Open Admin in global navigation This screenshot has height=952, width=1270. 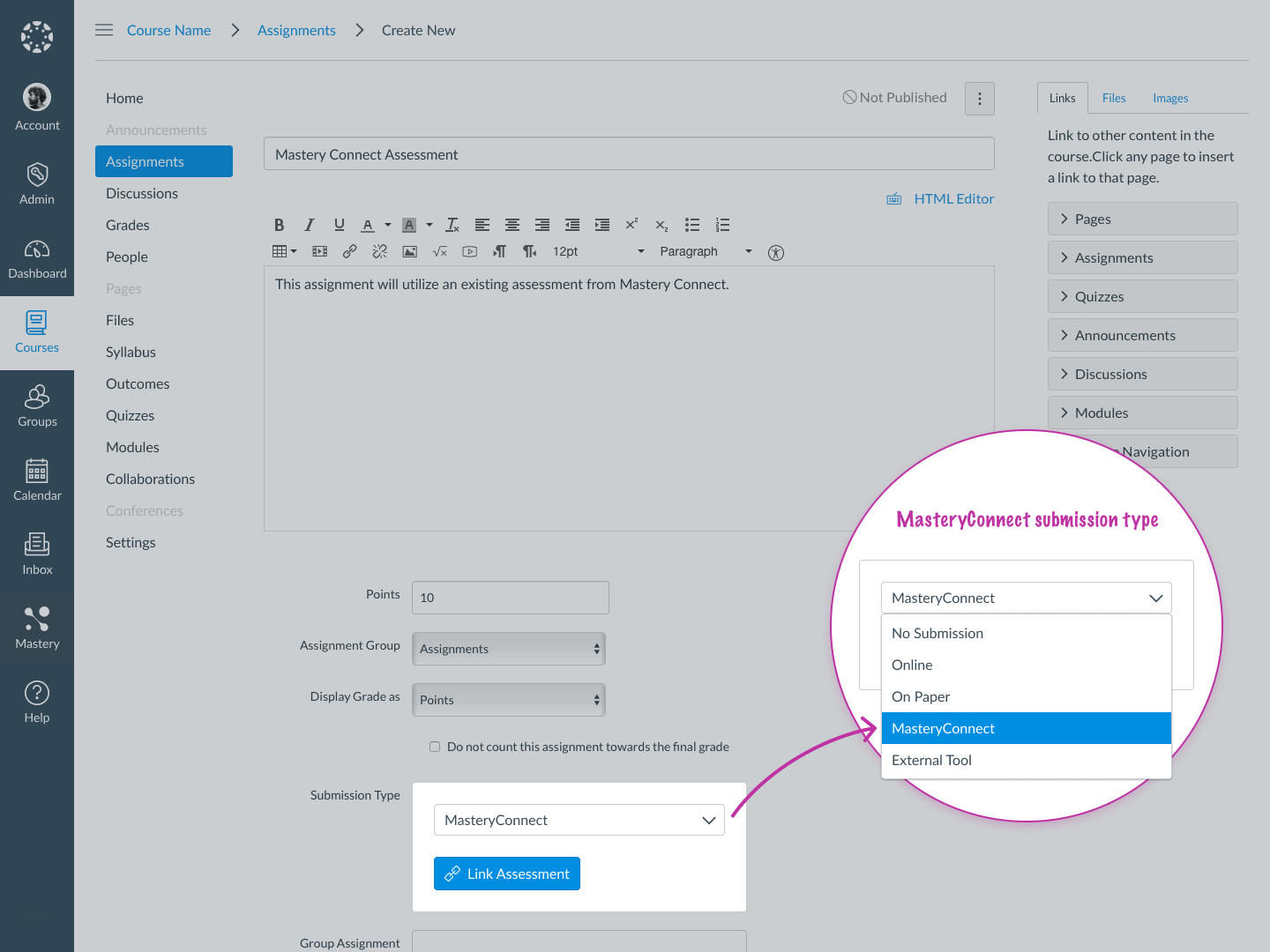click(37, 183)
